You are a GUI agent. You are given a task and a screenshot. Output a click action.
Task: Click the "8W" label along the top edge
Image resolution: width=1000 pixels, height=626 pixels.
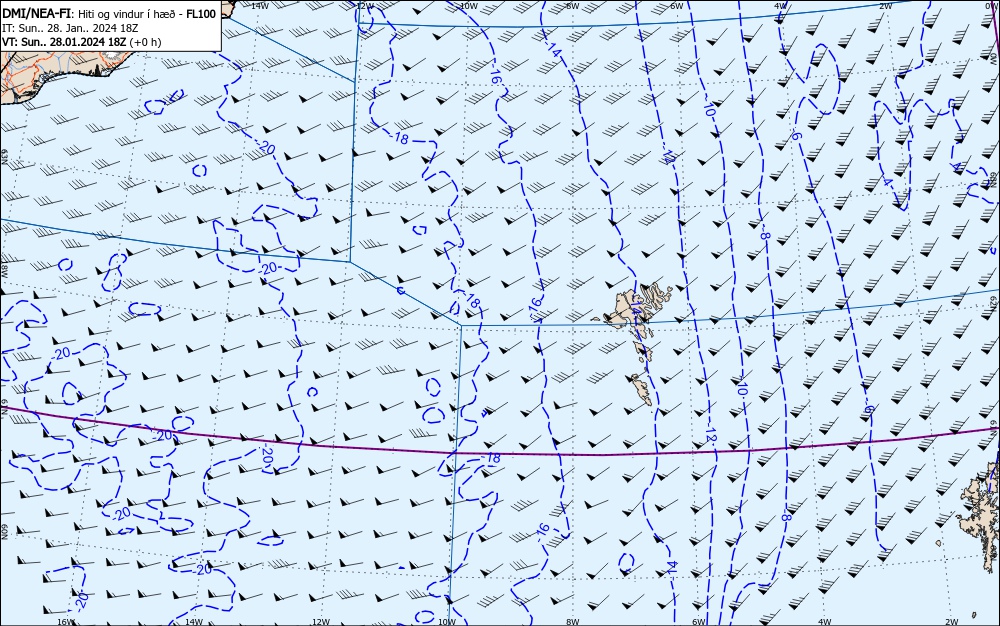(573, 6)
